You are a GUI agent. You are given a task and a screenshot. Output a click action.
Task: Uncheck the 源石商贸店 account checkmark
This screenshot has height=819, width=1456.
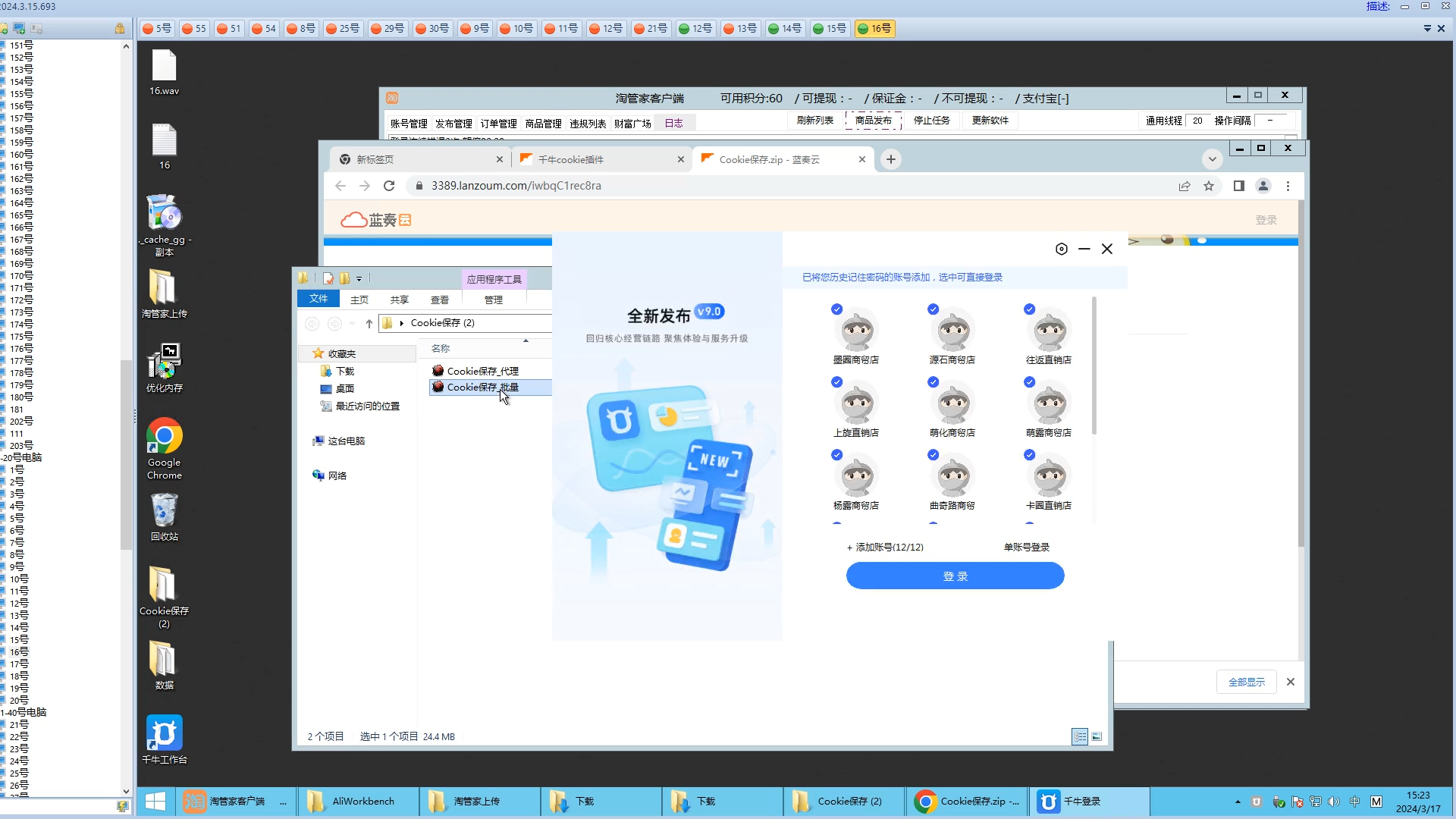point(933,309)
